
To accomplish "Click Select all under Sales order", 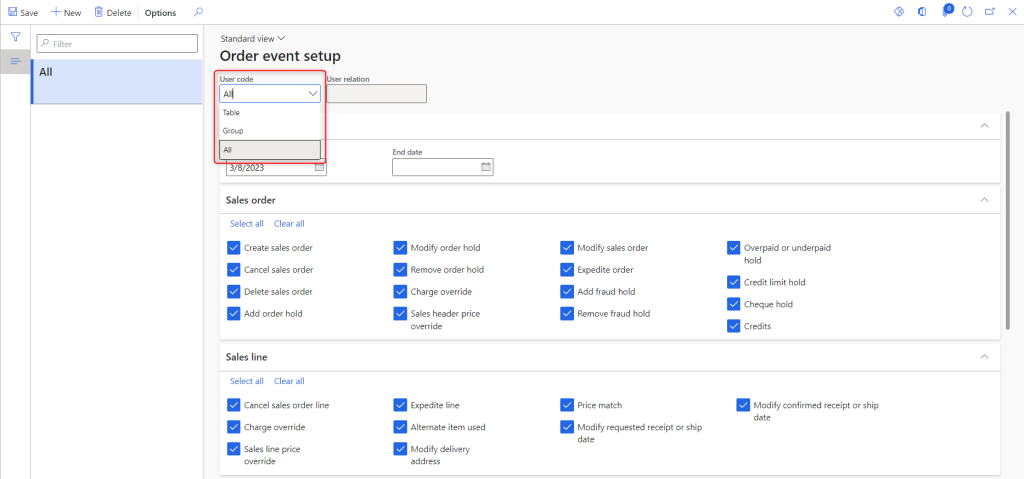I will (247, 224).
